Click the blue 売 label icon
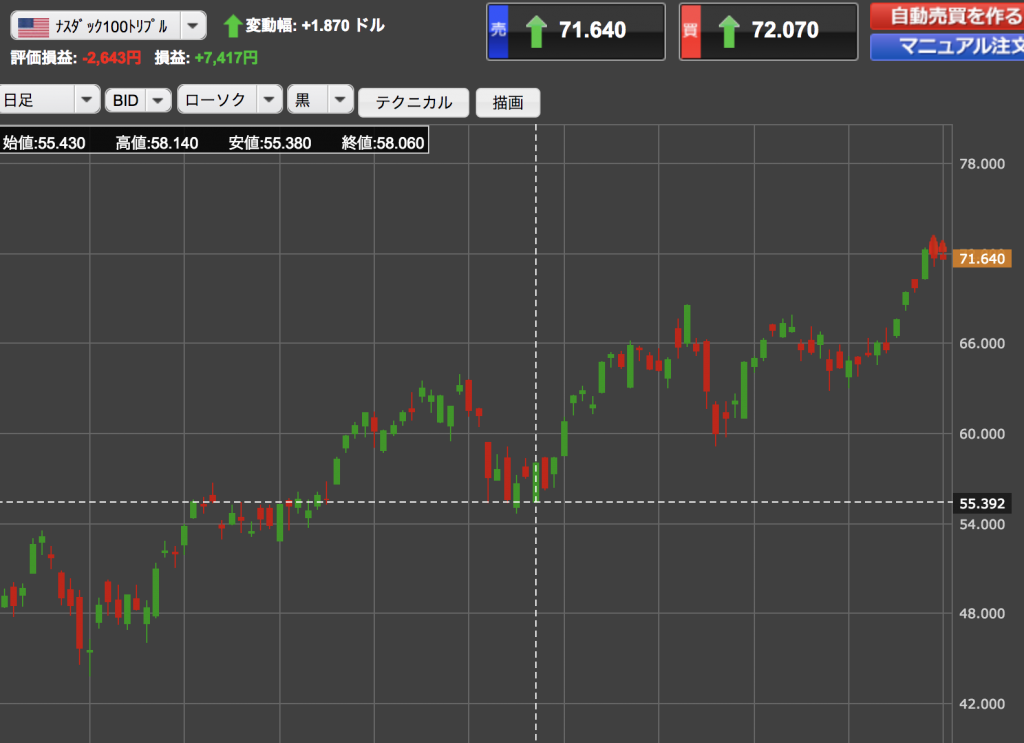The width and height of the screenshot is (1024, 743). [498, 31]
